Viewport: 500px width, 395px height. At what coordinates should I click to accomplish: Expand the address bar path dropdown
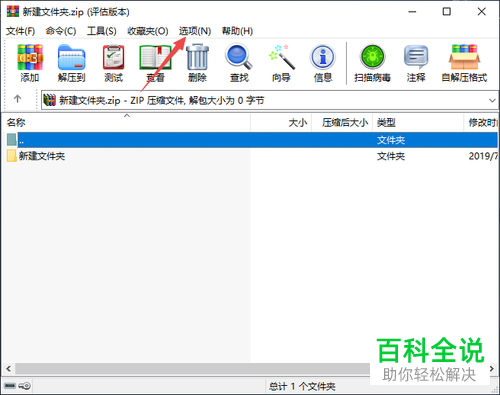coord(492,100)
